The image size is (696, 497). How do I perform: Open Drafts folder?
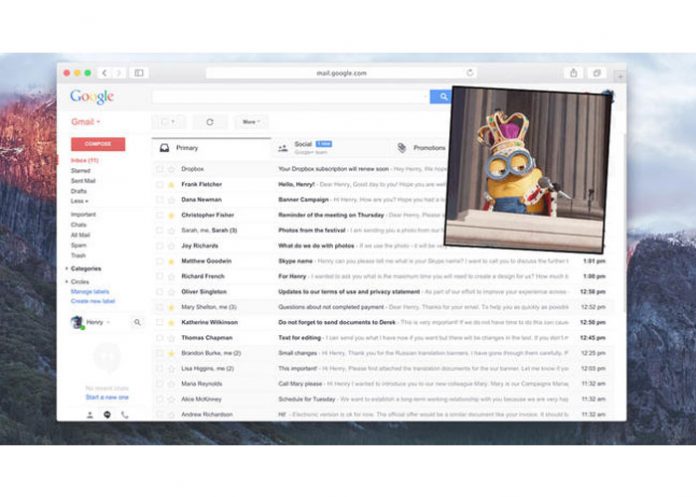coord(79,191)
